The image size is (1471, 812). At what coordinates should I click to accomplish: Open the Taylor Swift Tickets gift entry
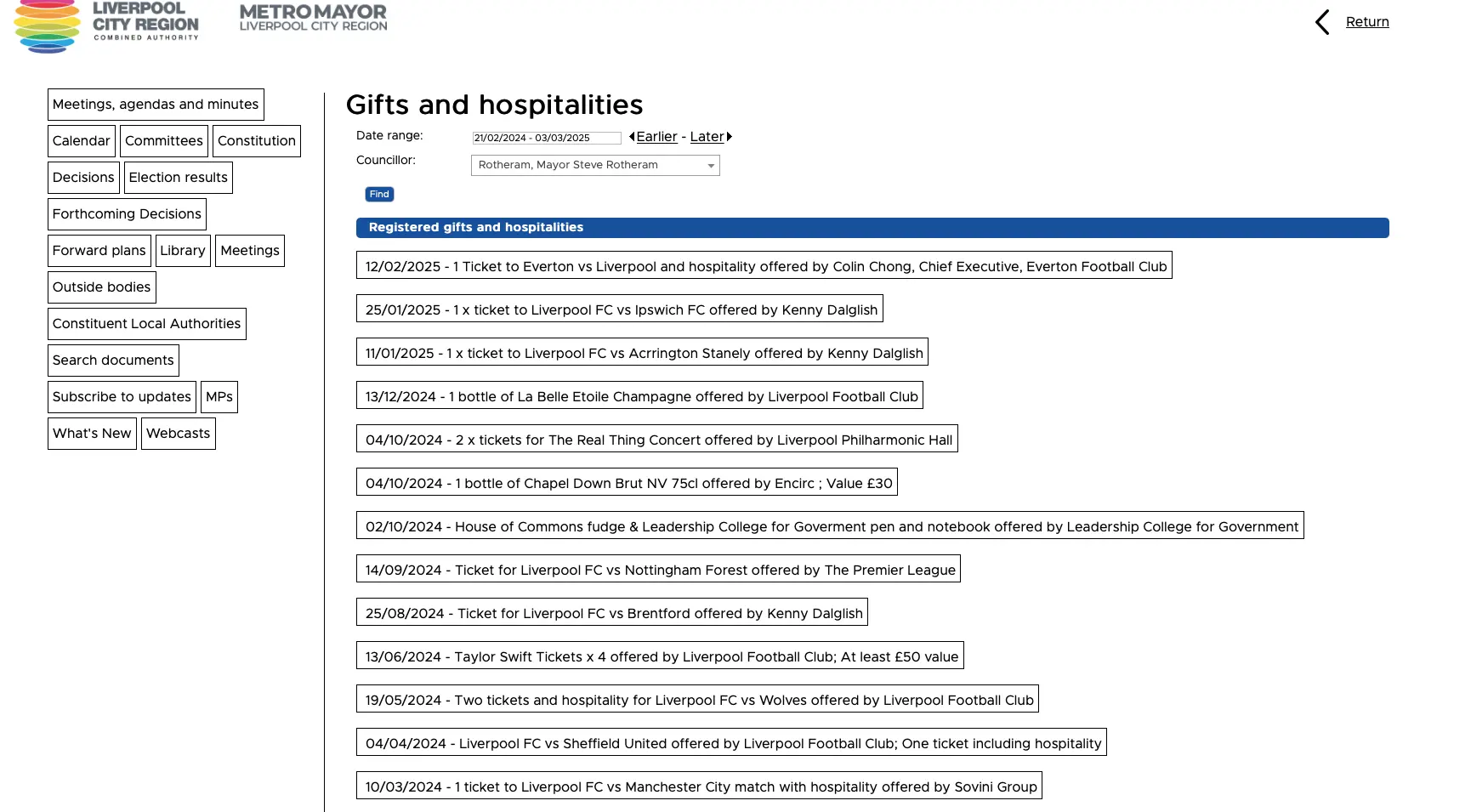coord(660,656)
